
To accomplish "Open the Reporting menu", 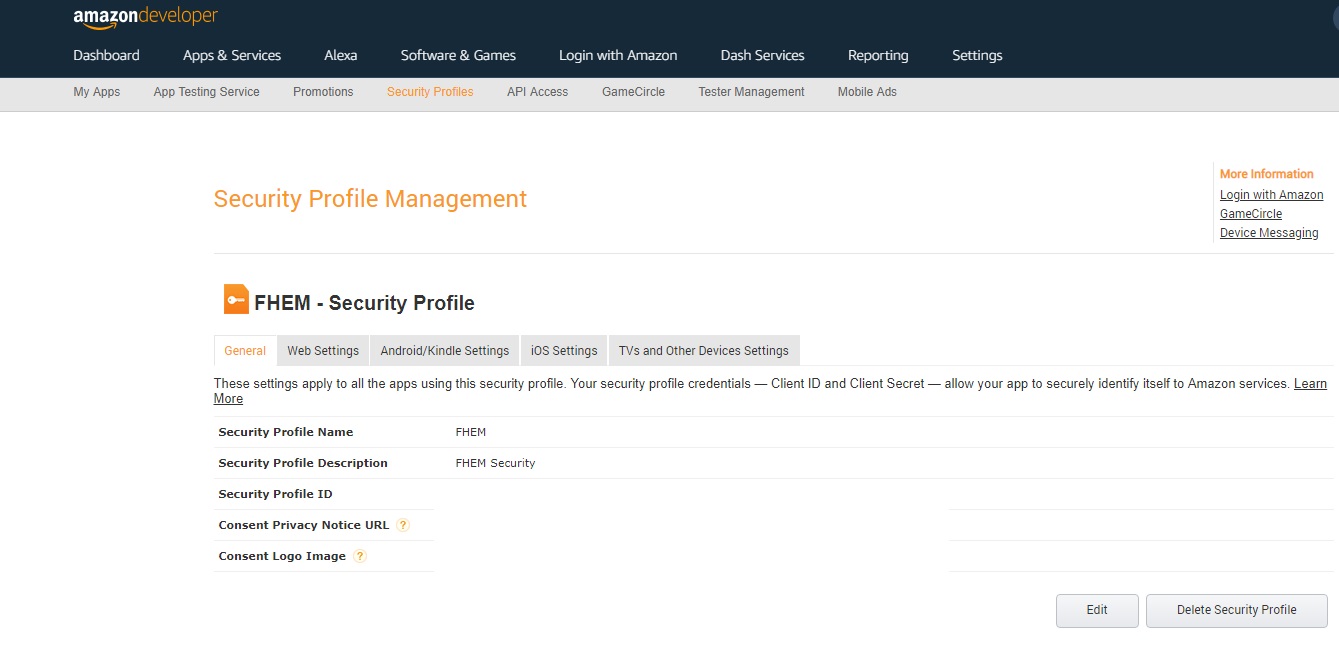I will click(x=878, y=55).
